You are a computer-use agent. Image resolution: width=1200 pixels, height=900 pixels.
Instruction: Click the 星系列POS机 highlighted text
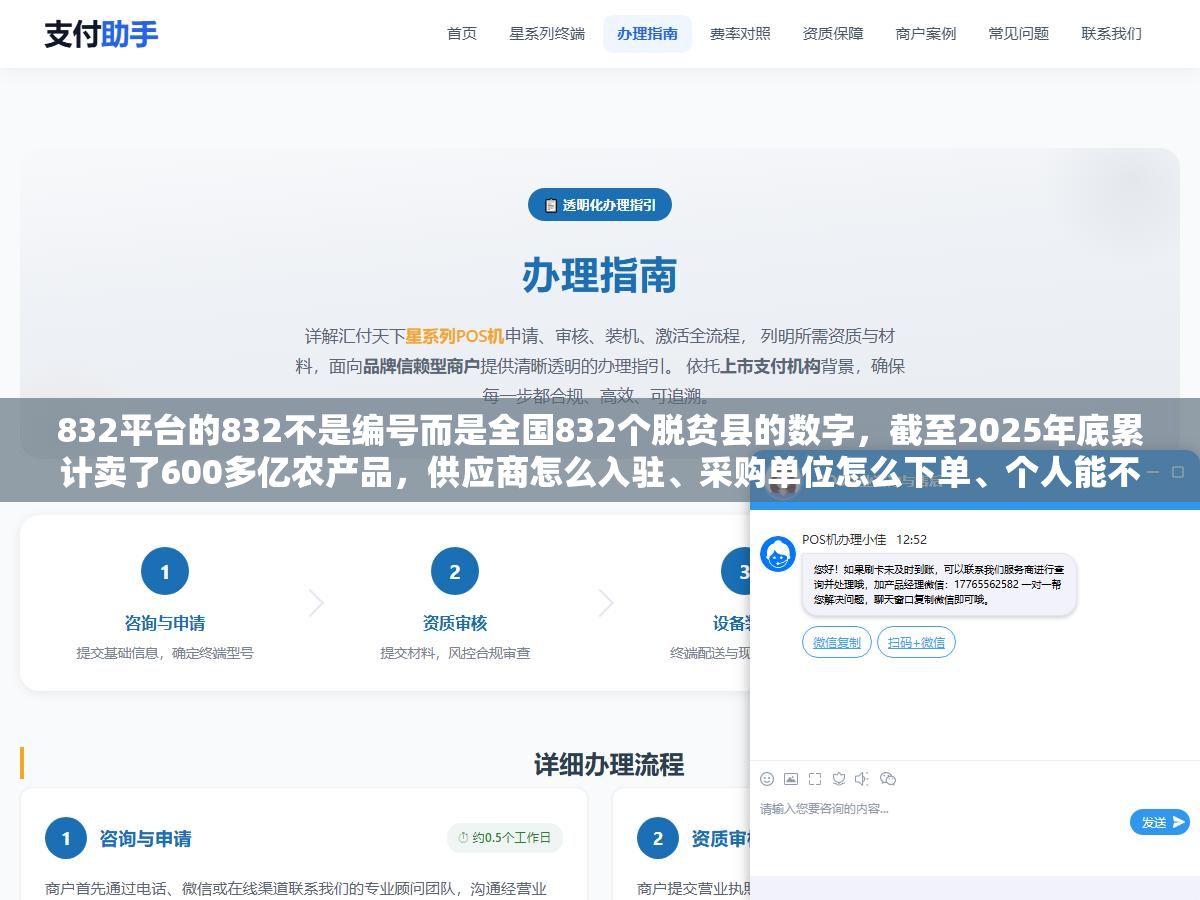tap(455, 336)
